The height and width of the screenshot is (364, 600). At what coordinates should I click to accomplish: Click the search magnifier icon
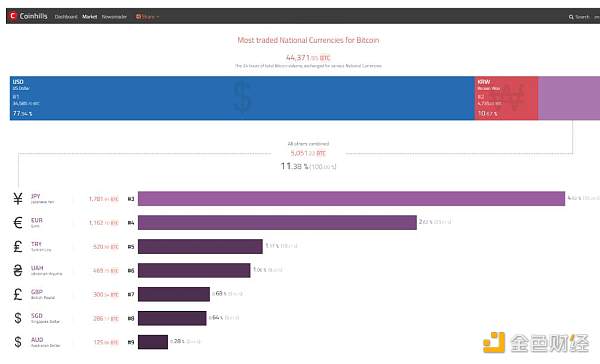[571, 17]
